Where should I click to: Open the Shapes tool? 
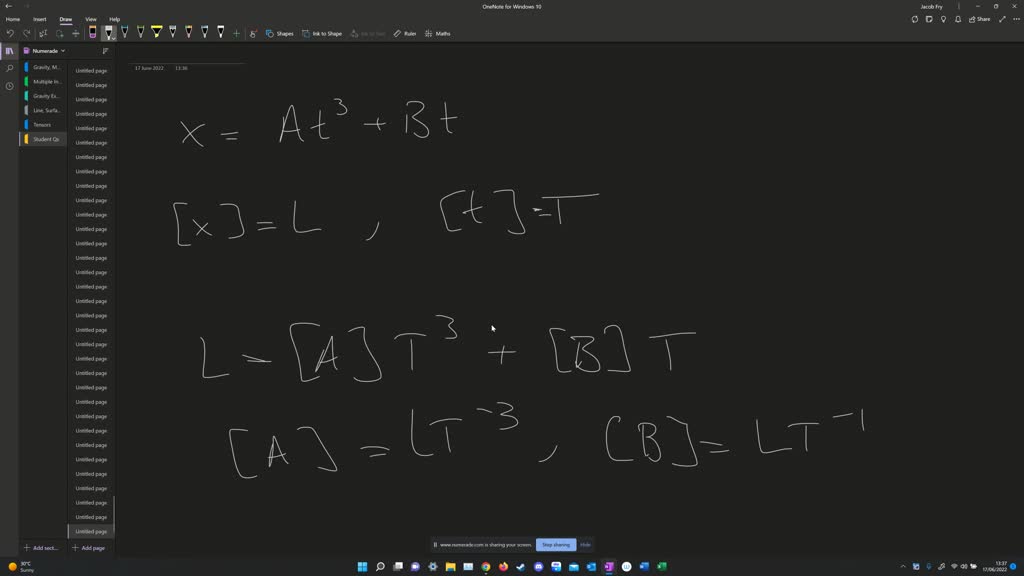280,33
